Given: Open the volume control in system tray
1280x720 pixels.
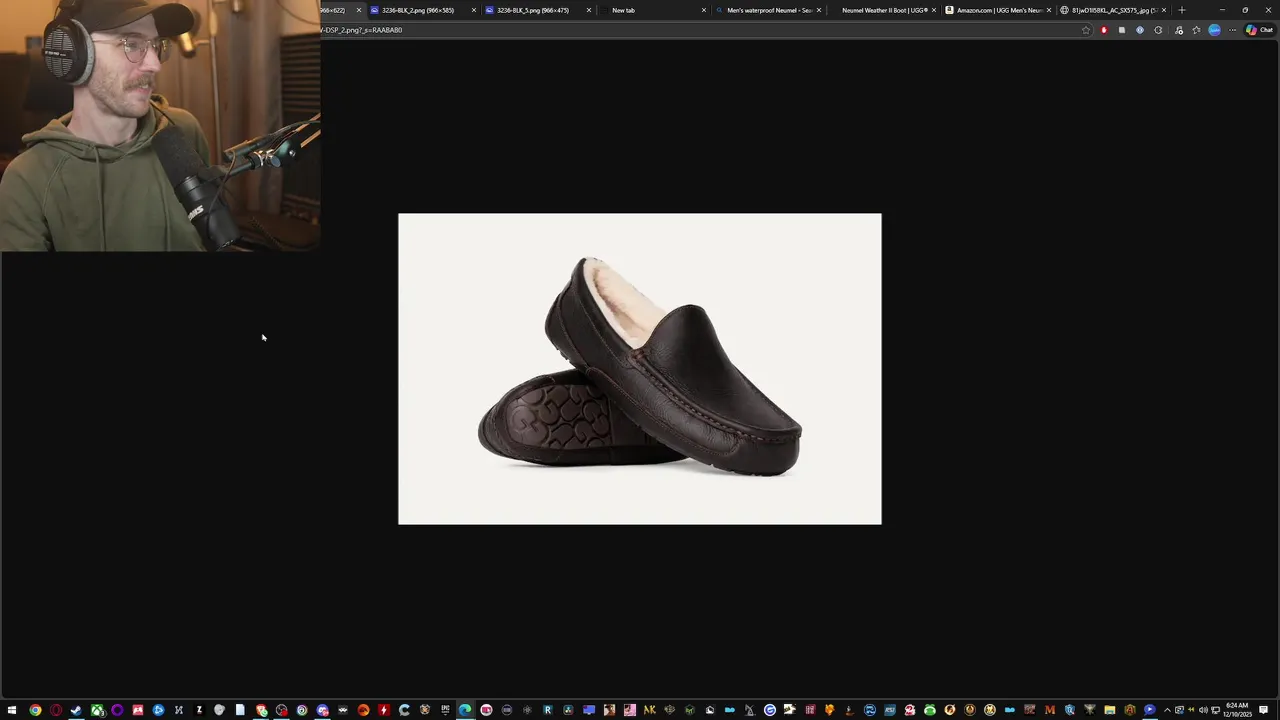Looking at the screenshot, I should [x=1203, y=710].
